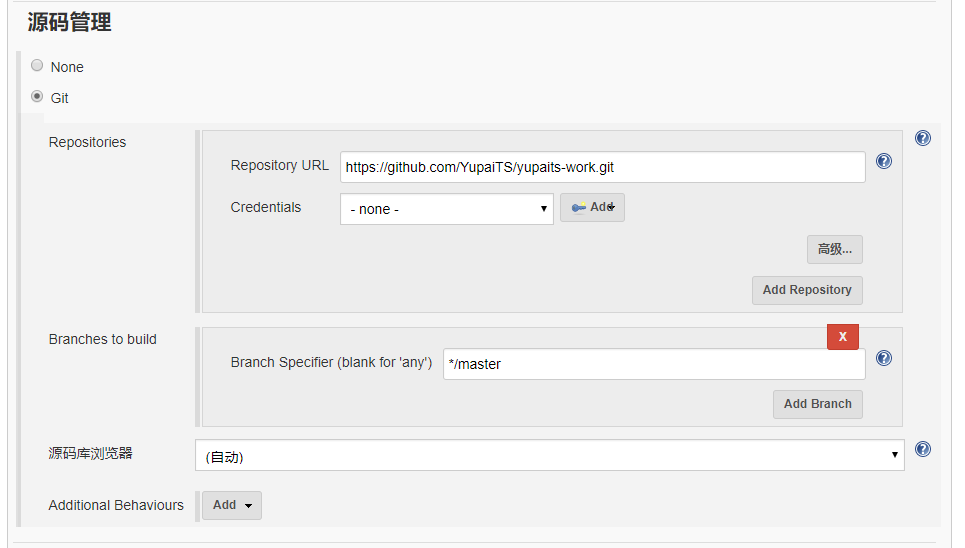
Task: Click the Add Branch button
Action: (817, 404)
